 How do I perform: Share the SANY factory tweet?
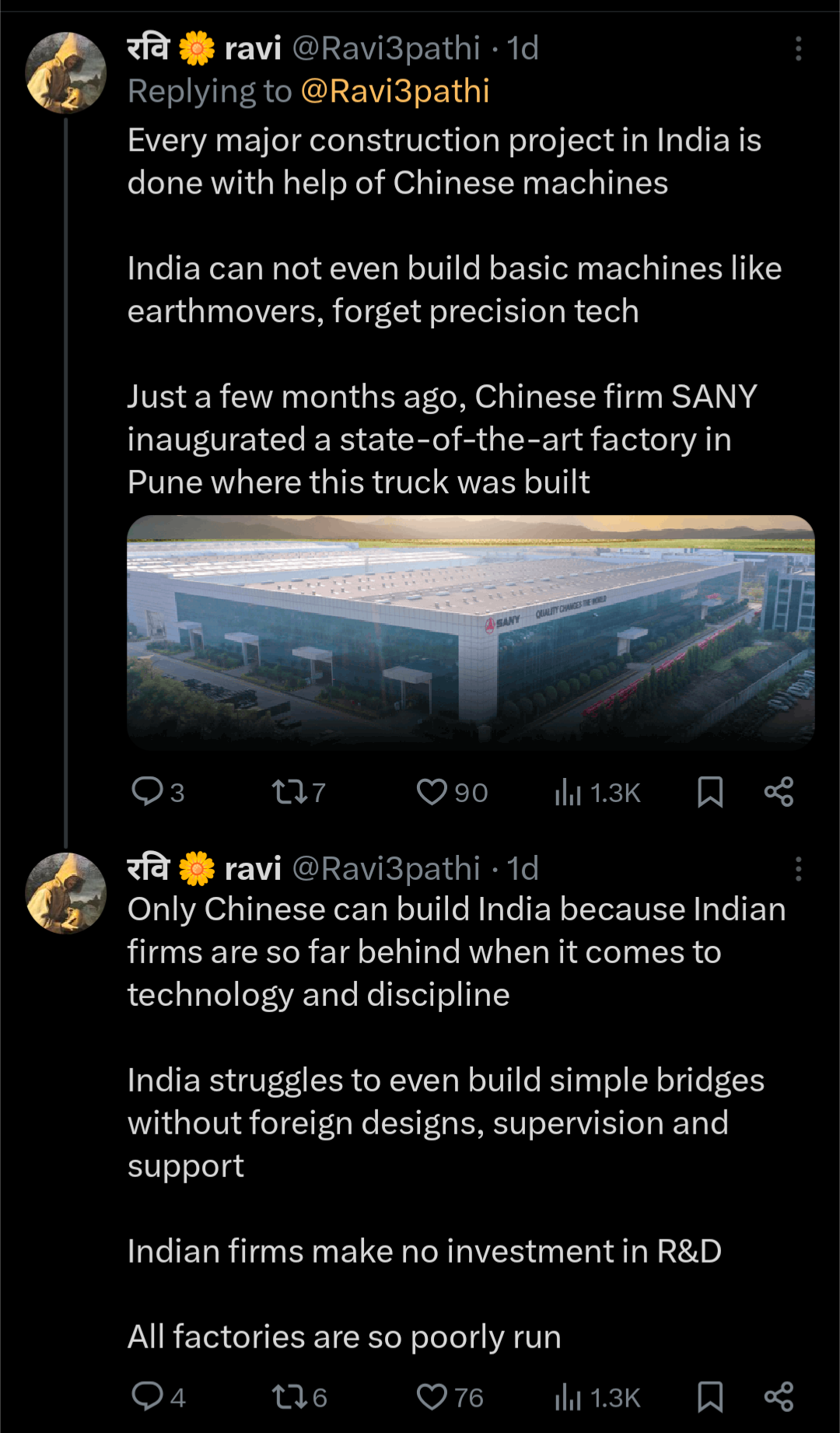click(779, 792)
